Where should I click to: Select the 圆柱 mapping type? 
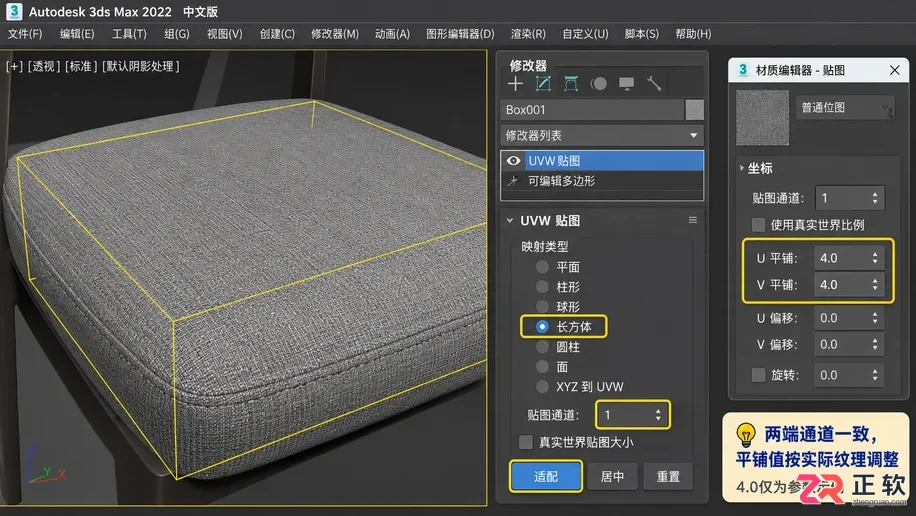542,347
